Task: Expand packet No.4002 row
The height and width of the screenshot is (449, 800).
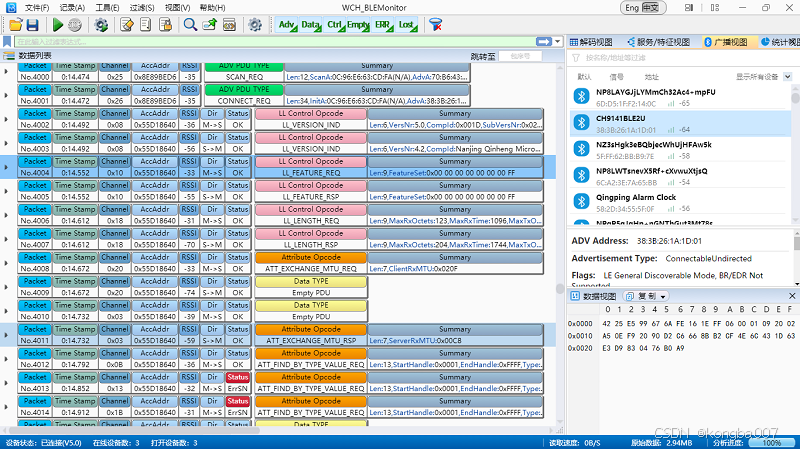Action: click(x=6, y=119)
